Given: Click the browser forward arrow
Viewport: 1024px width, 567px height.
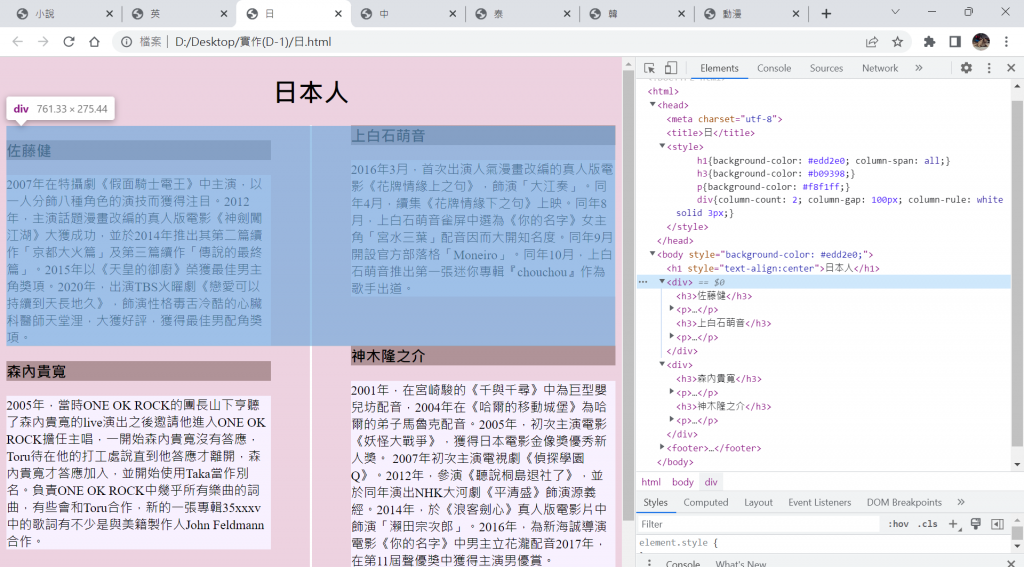Looking at the screenshot, I should [x=43, y=42].
